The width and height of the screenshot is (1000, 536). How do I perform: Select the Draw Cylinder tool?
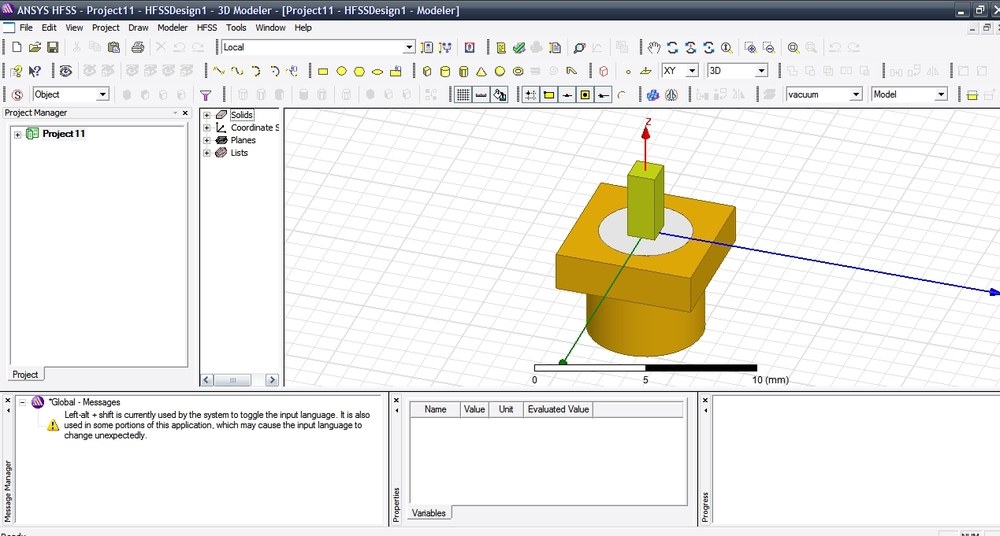pyautogui.click(x=445, y=71)
